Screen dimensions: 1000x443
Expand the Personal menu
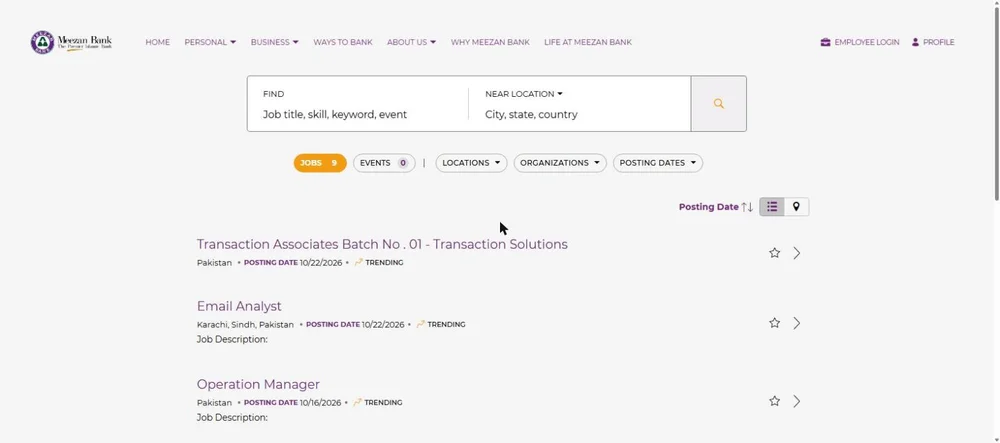[x=210, y=42]
